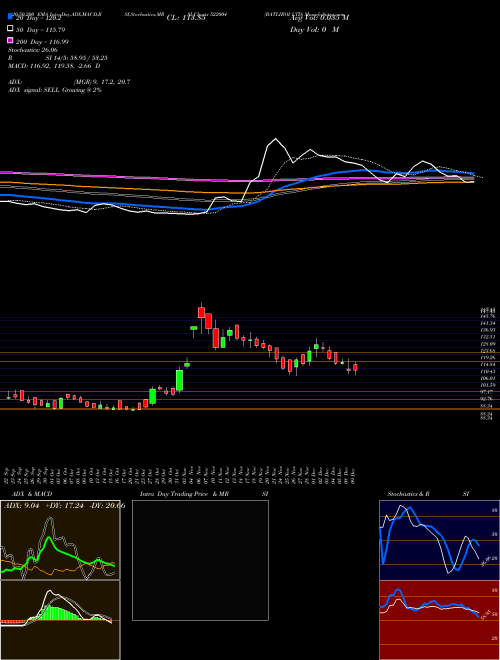Select the '50 Day - 115.79' legend text
Image resolution: width=500 pixels, height=660 pixels.
(x=40, y=30)
